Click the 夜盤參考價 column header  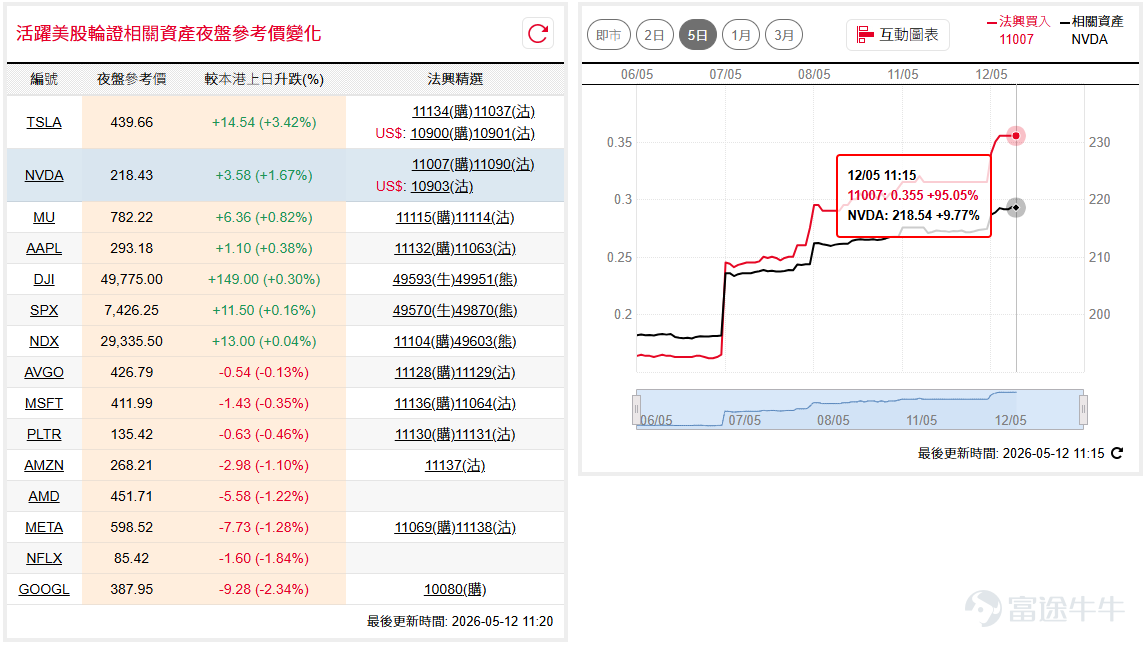tap(131, 79)
